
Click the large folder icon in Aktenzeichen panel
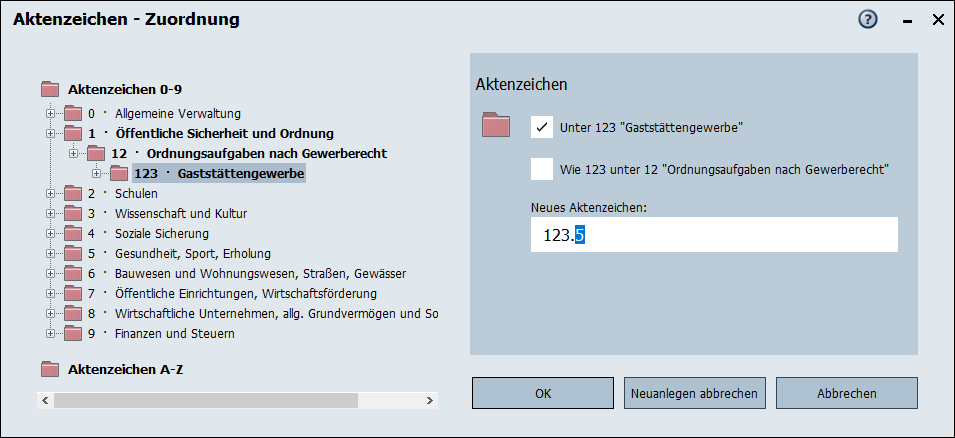click(496, 125)
